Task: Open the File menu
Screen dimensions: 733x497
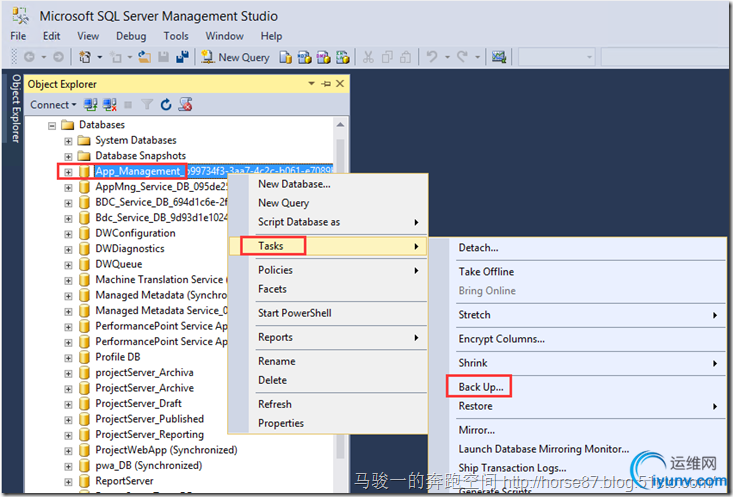Action: [18, 36]
